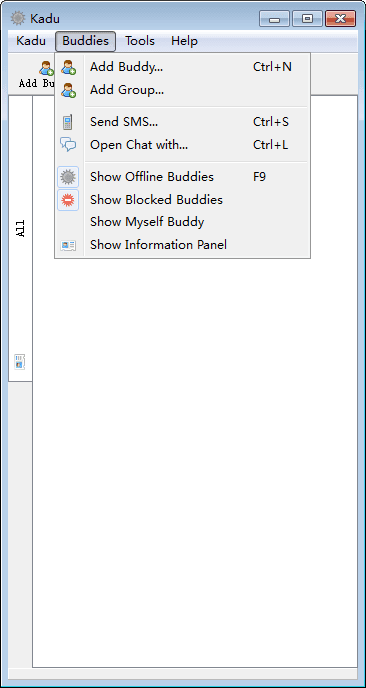Expand the Tools menu
The height and width of the screenshot is (688, 366).
click(x=140, y=41)
